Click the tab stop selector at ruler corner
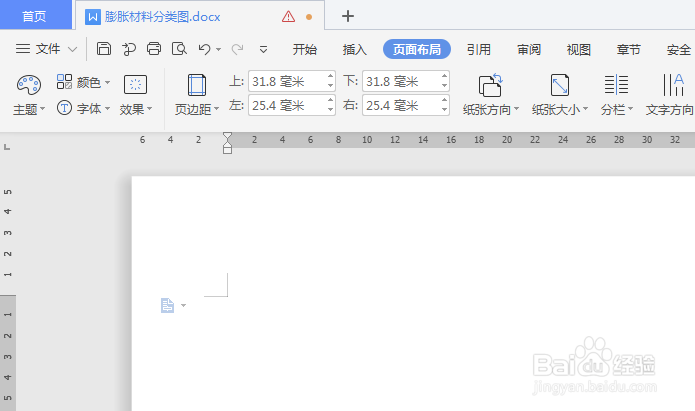The height and width of the screenshot is (411, 695). 7,147
